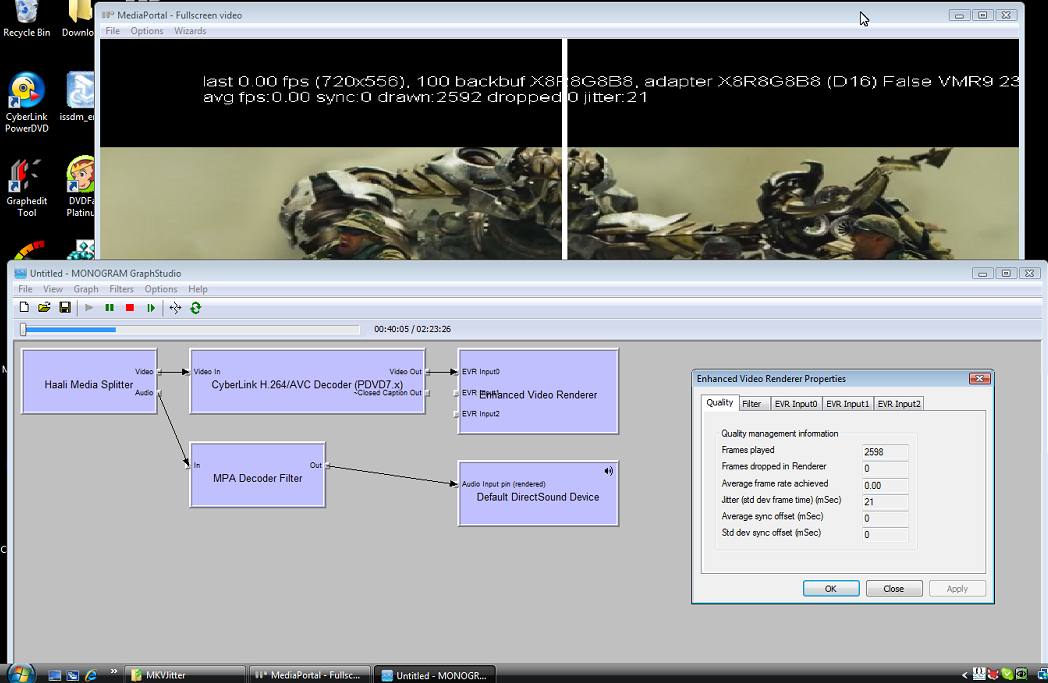Open the Graph menu in GraphStudio
Viewport: 1048px width, 683px height.
(86, 289)
